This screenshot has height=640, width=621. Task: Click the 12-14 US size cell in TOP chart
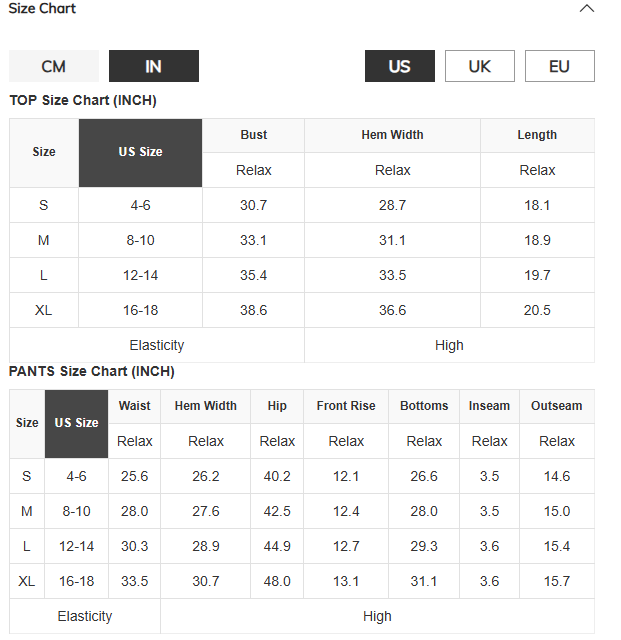pyautogui.click(x=140, y=275)
